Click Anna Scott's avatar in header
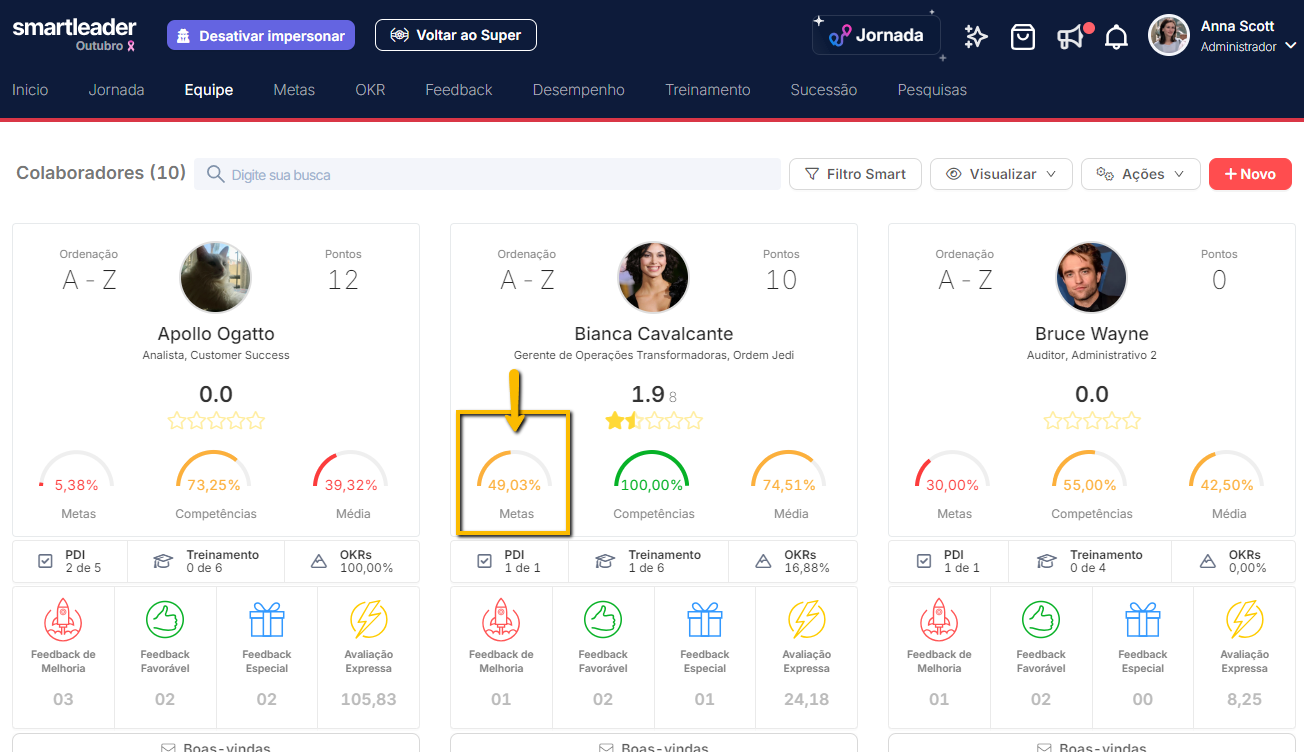 click(x=1169, y=35)
